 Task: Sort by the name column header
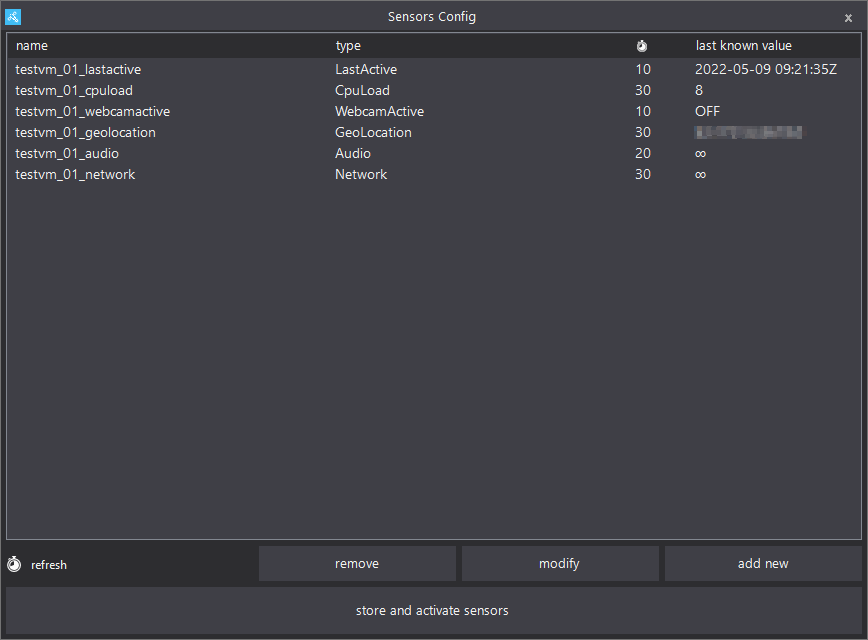pos(32,46)
